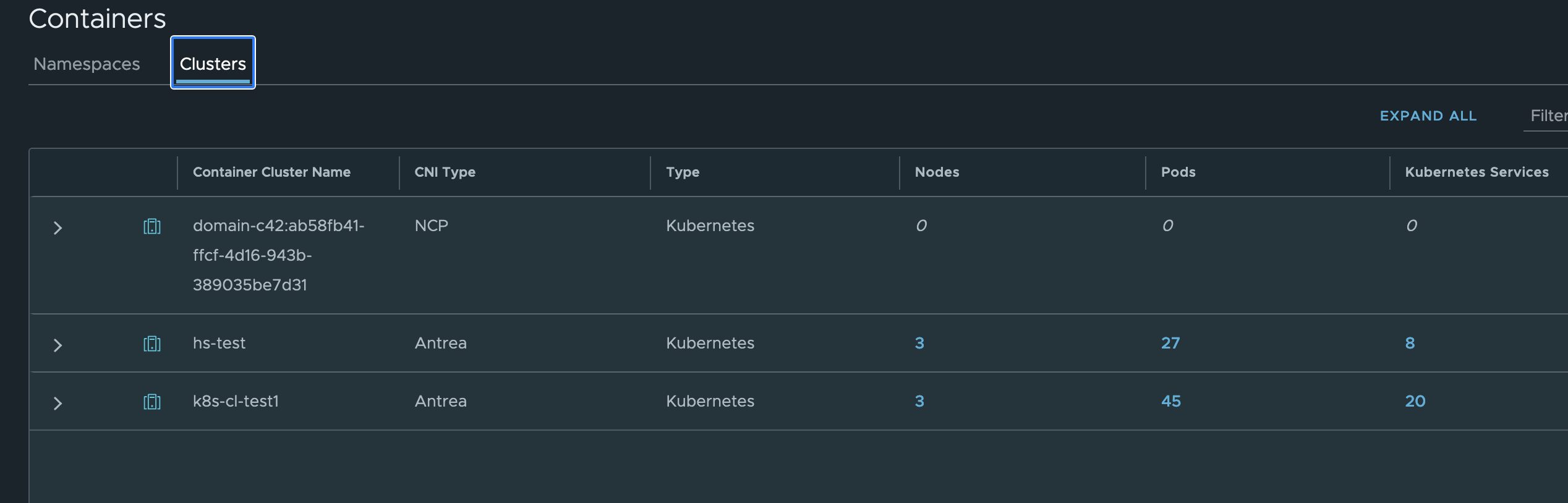Click the Pods column header

pos(1178,172)
